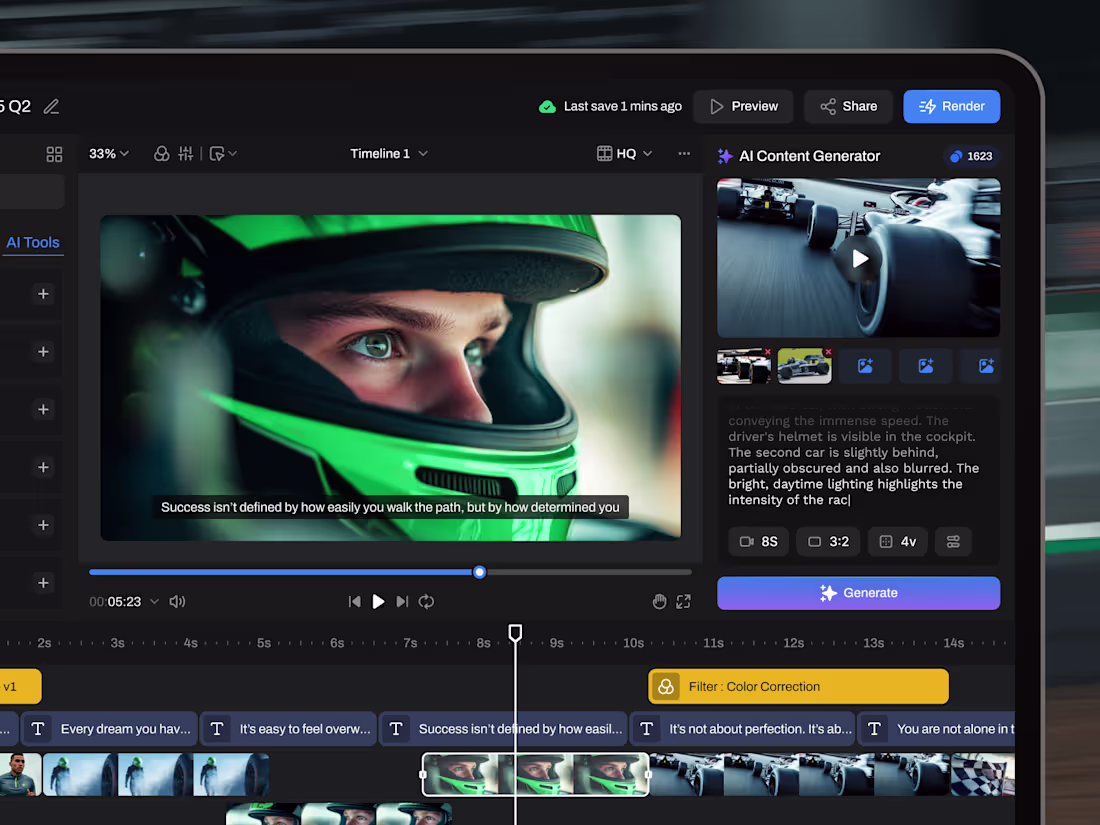
Task: Click the fullscreen preview icon
Action: [x=684, y=601]
